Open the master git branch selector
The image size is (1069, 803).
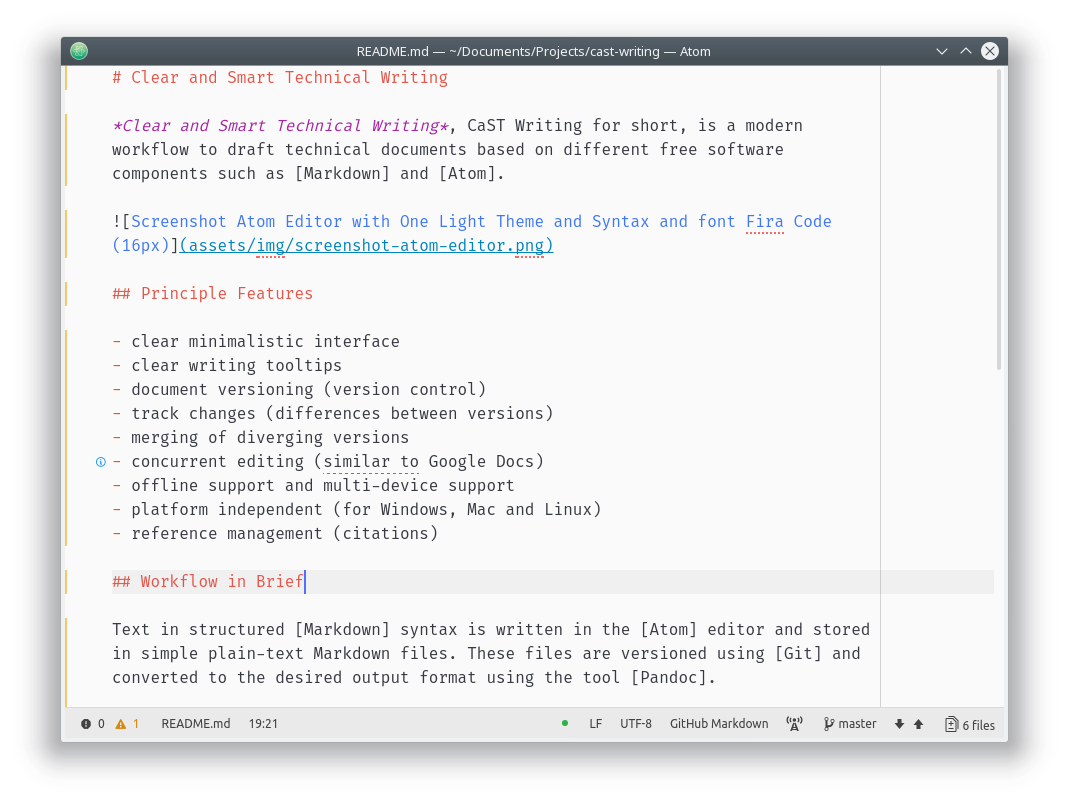click(x=849, y=724)
